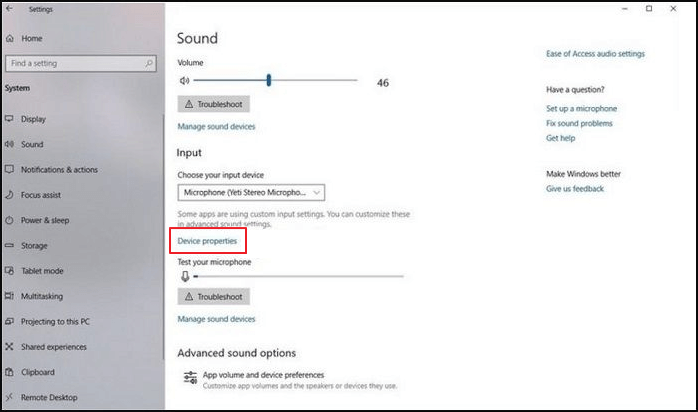Click the volume slider handle

click(x=269, y=81)
